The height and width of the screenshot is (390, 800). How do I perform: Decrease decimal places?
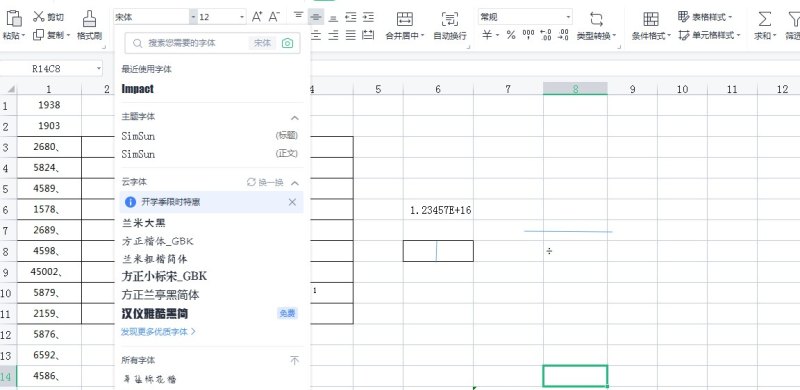[x=563, y=35]
